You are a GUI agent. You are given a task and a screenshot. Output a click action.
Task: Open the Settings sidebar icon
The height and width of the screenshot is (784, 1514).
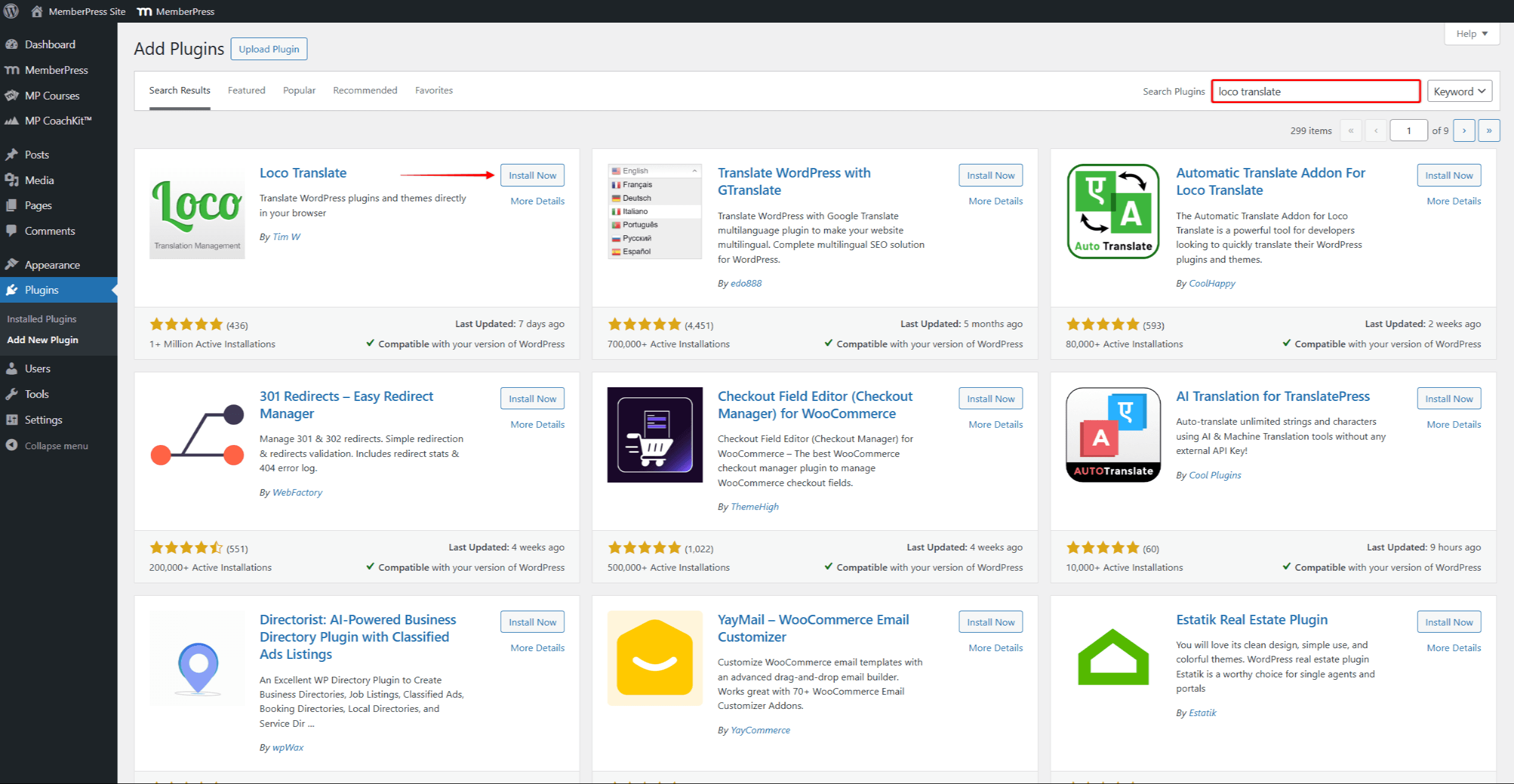click(11, 420)
